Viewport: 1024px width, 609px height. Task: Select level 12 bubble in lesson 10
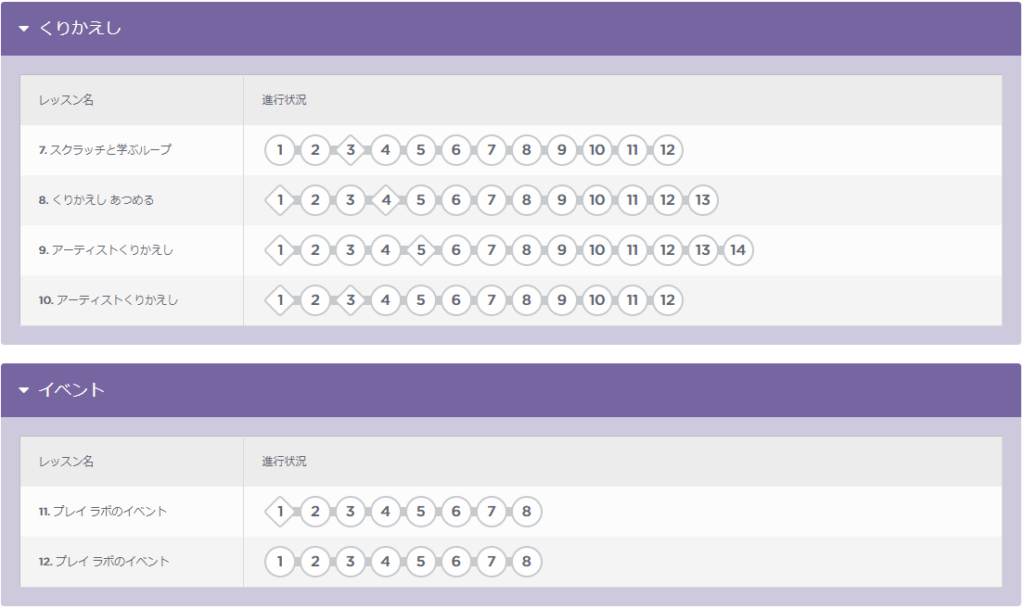click(x=667, y=300)
